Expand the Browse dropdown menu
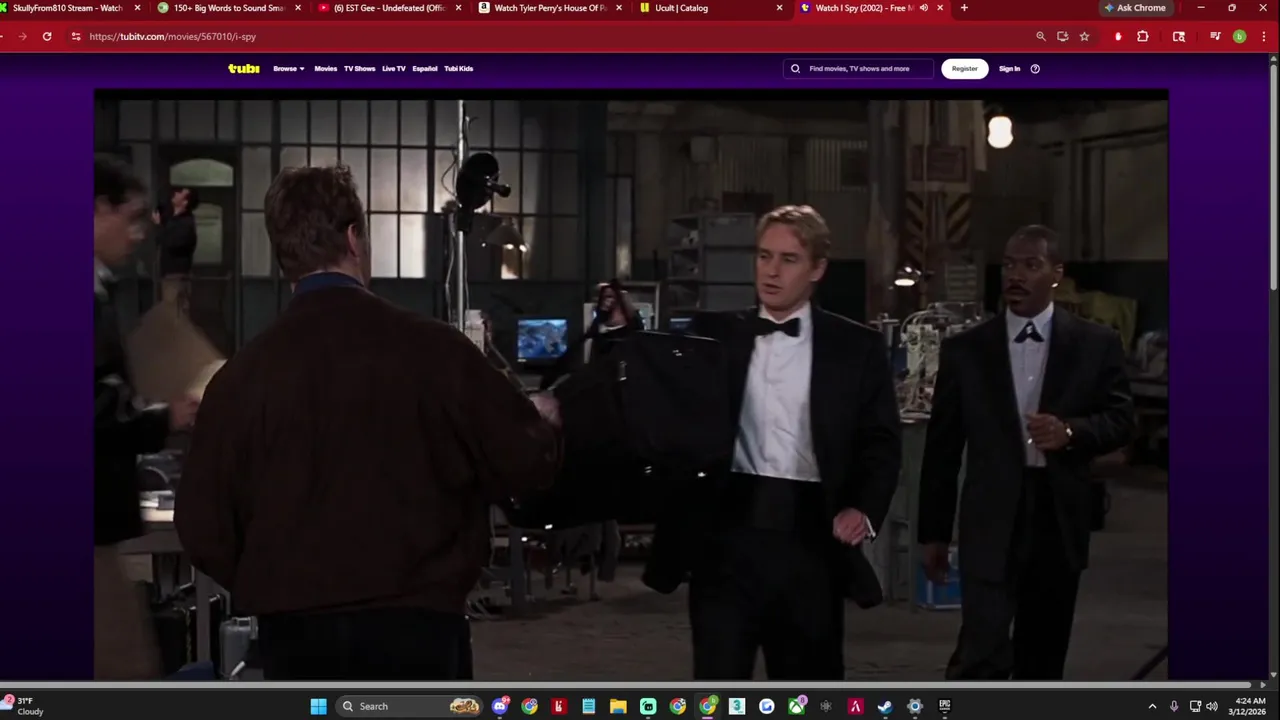The image size is (1280, 720). tap(289, 69)
